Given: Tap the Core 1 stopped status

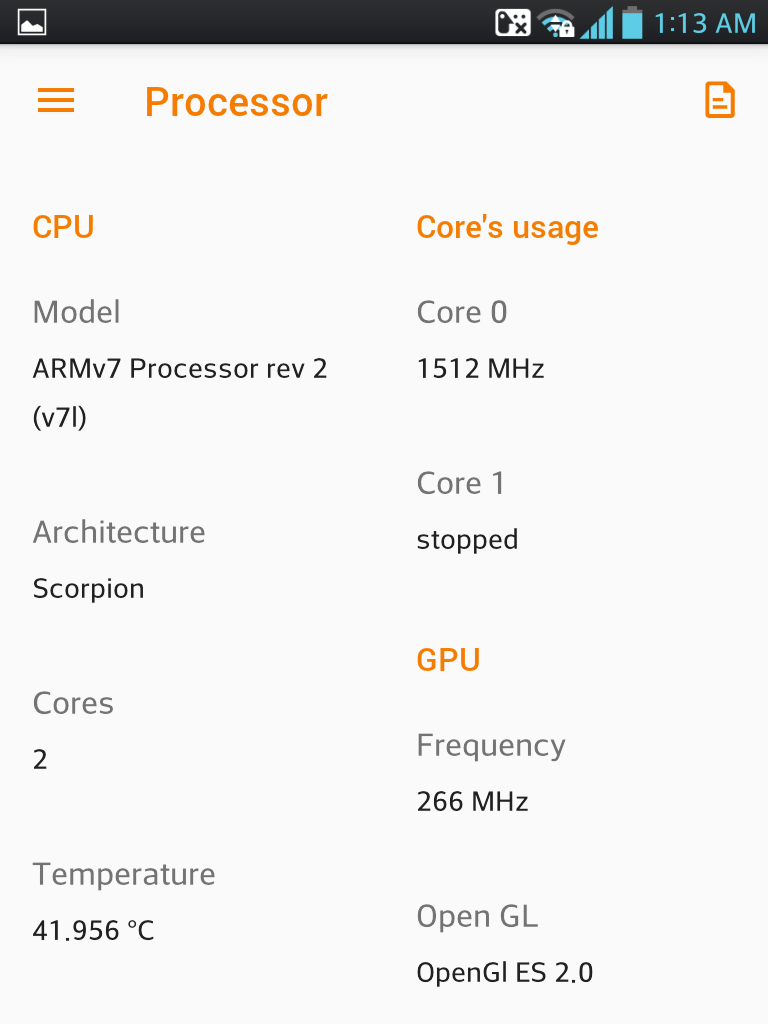Looking at the screenshot, I should click(467, 540).
